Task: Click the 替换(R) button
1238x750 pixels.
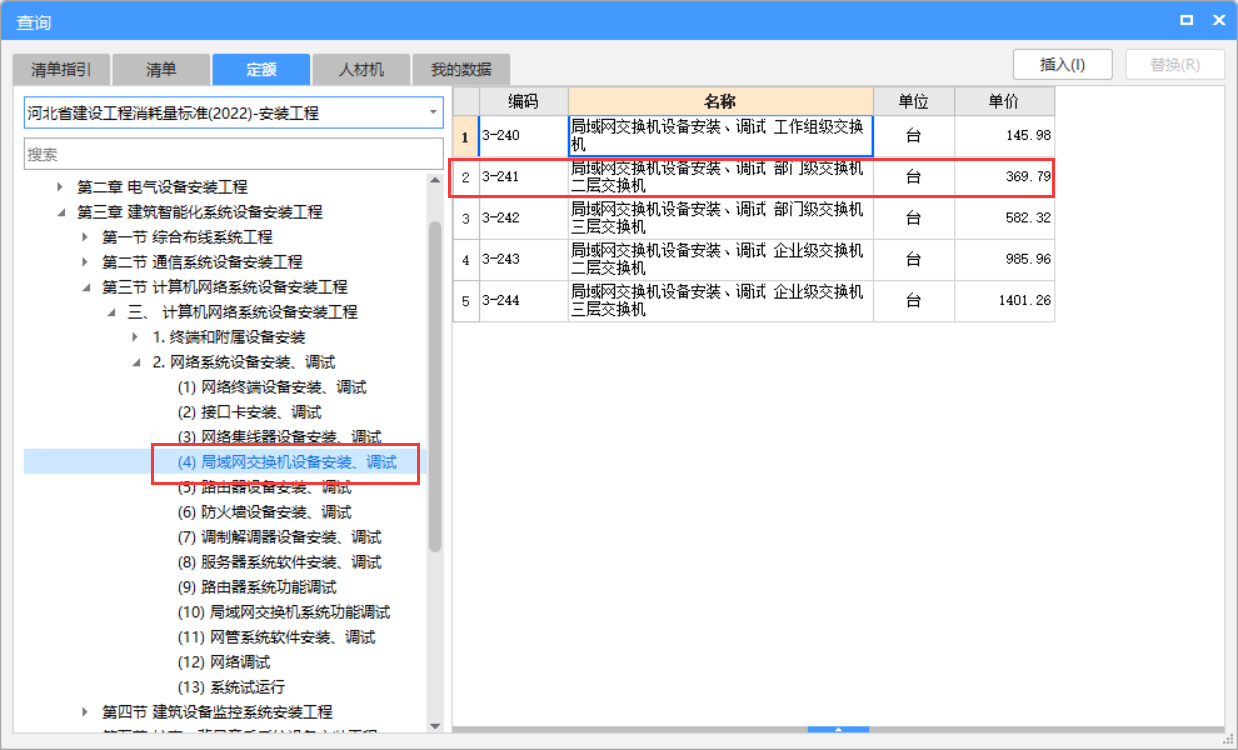Action: point(1175,64)
